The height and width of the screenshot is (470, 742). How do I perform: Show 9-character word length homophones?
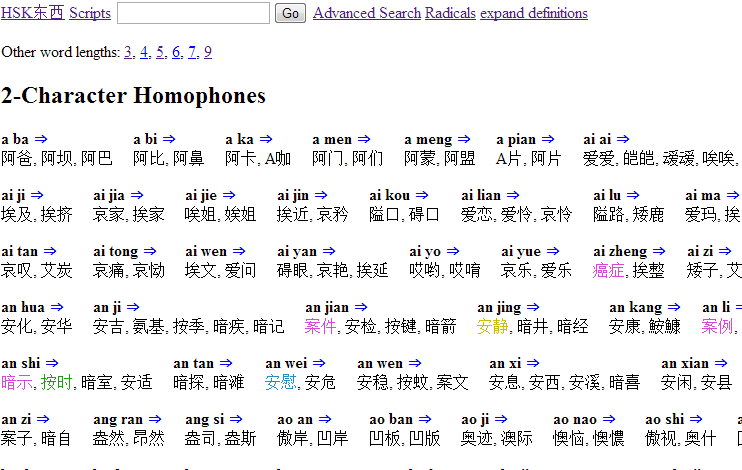[208, 52]
